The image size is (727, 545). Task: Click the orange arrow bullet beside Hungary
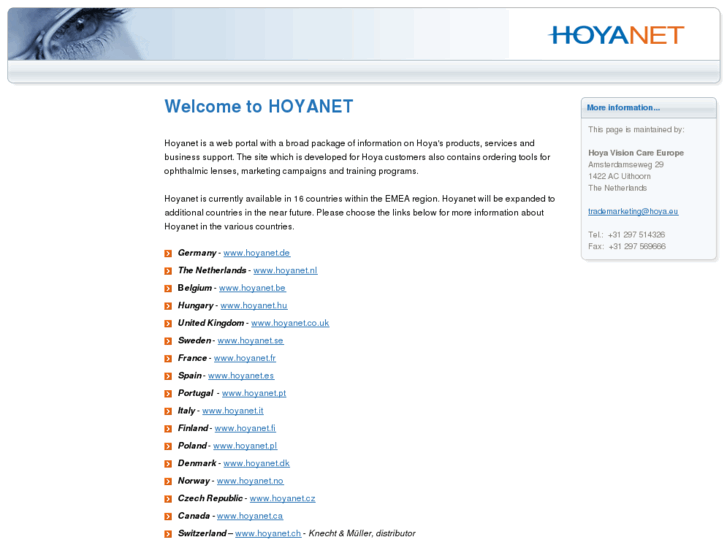coord(168,306)
